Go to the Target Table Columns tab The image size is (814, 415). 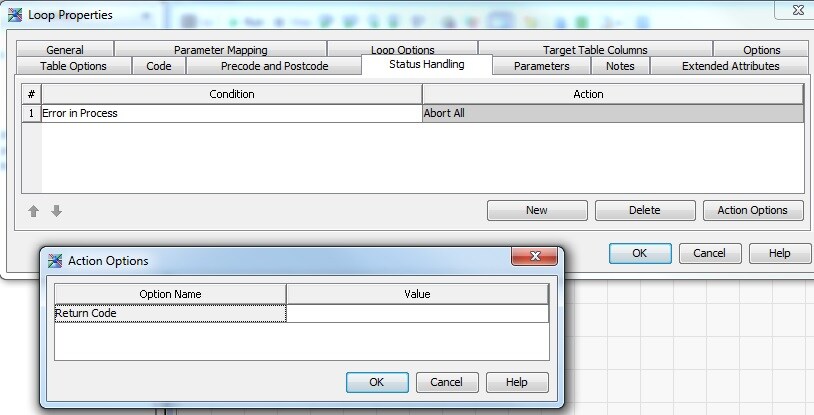tap(594, 50)
